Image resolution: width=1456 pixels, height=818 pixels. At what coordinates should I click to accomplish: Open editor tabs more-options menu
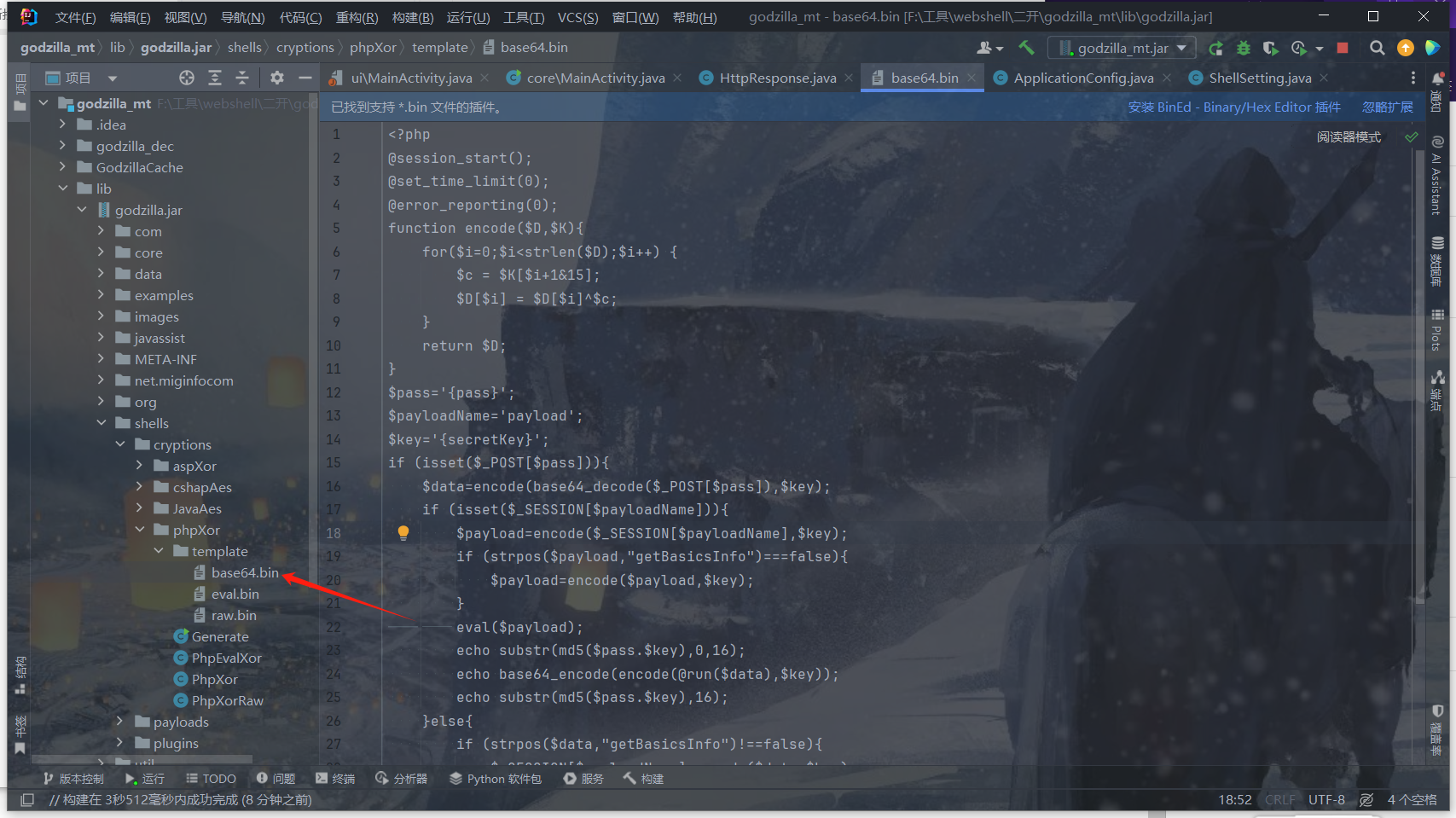click(x=1412, y=78)
